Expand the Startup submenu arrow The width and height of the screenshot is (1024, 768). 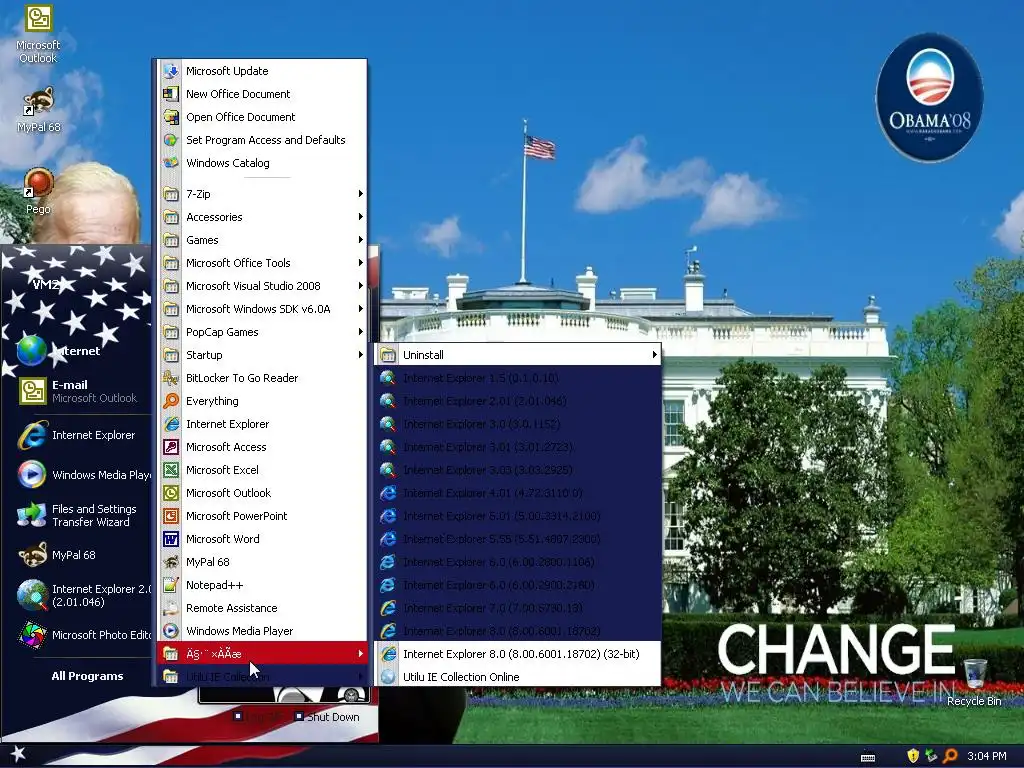tap(360, 355)
